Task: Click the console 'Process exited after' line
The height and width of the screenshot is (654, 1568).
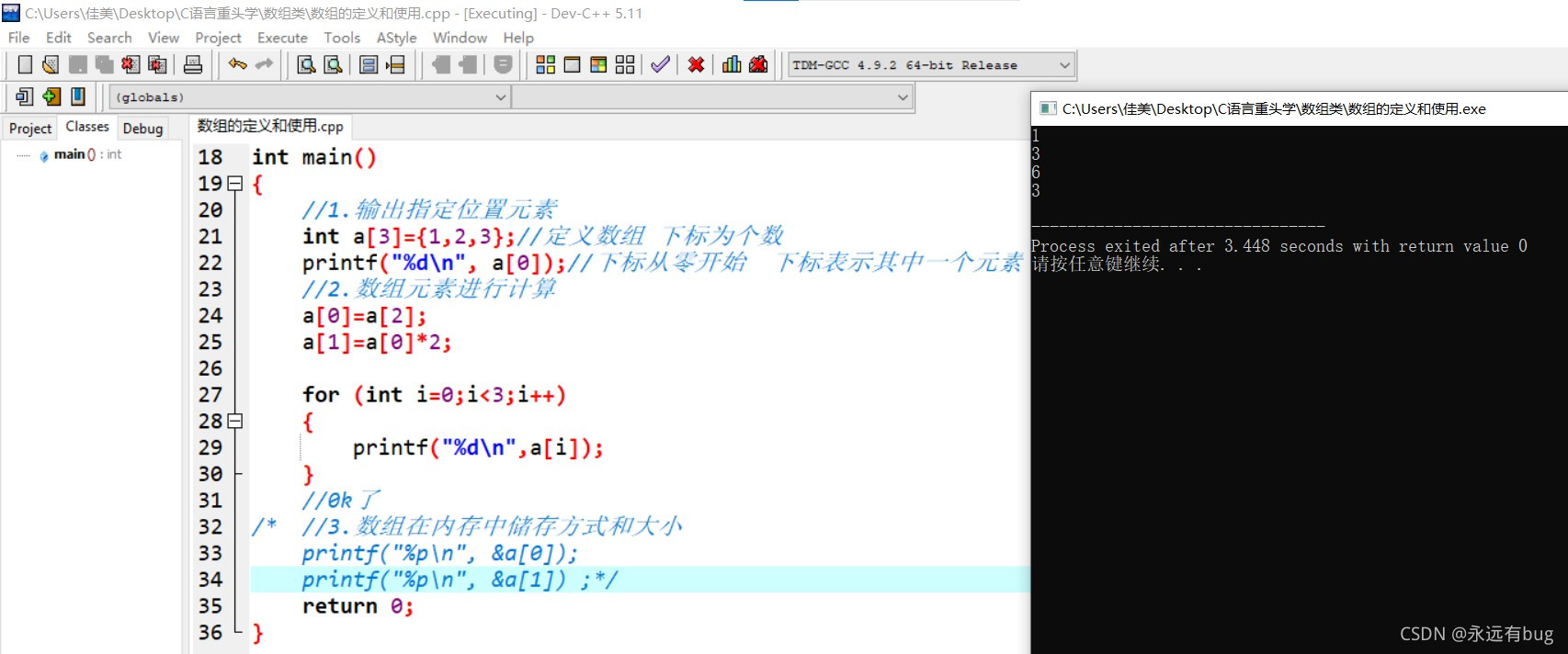Action: click(x=1278, y=246)
